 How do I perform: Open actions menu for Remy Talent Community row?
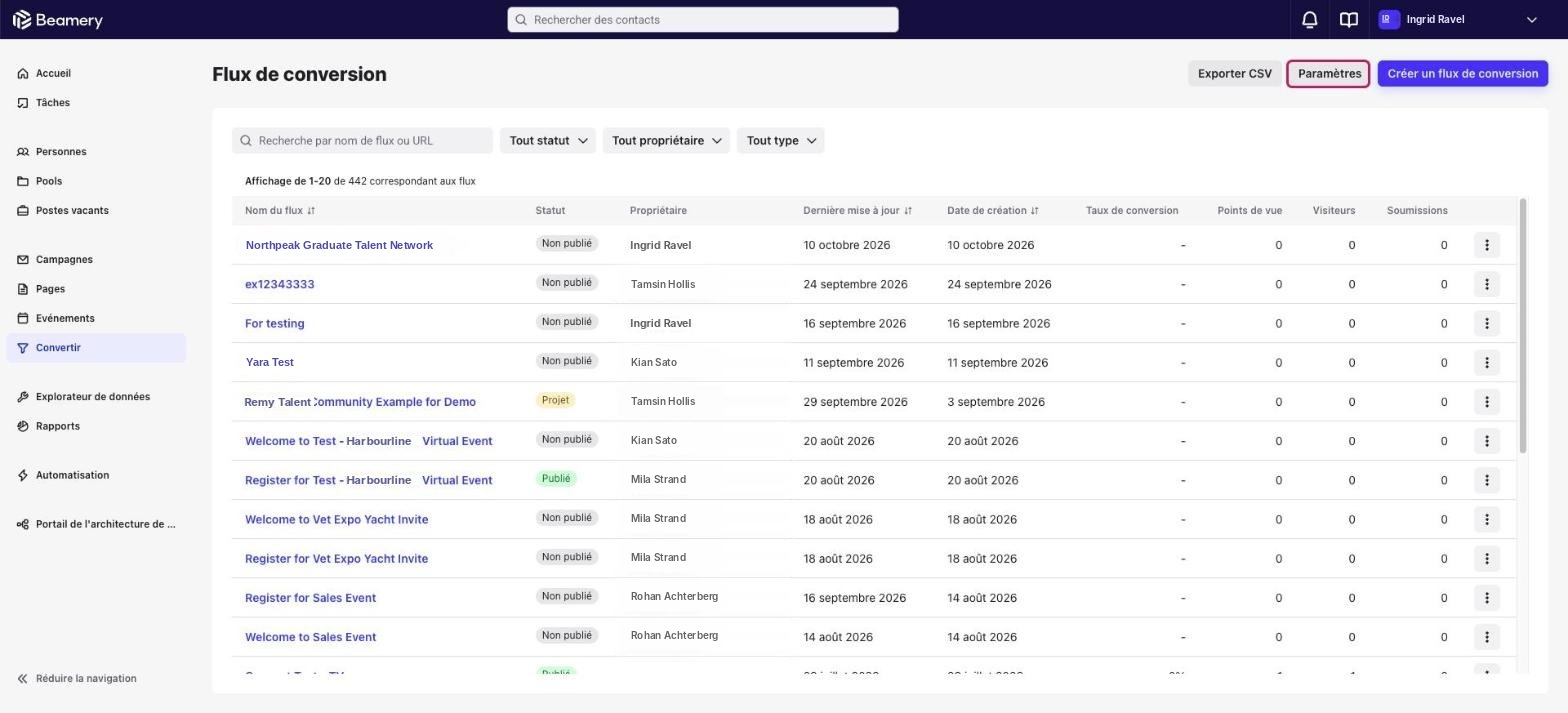click(x=1487, y=402)
